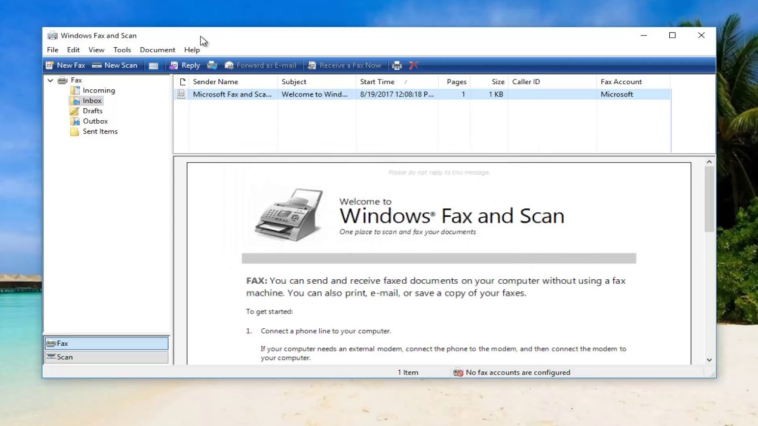Select the Inbox folder
758x426 pixels.
[x=87, y=101]
